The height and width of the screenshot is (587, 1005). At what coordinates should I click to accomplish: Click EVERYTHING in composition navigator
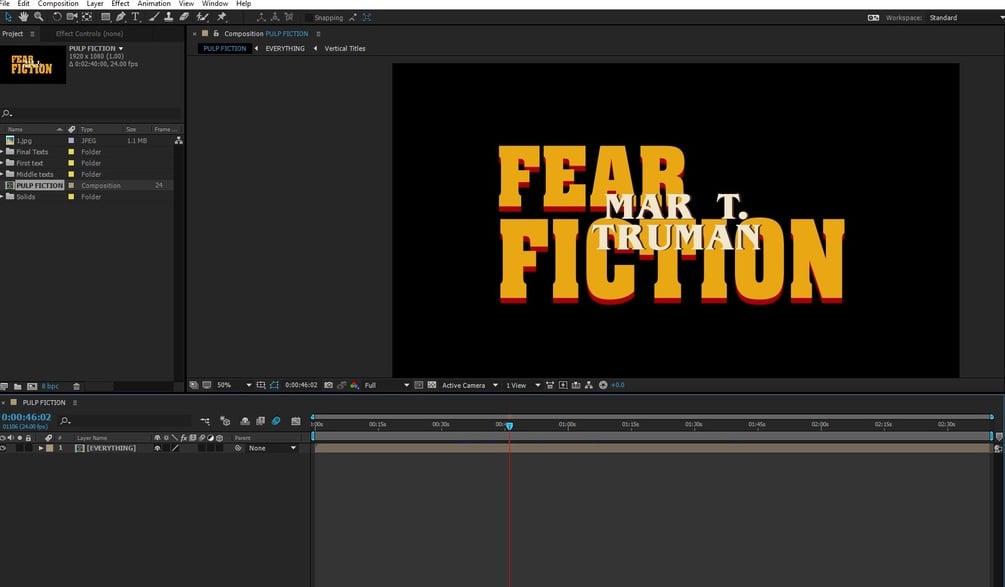point(285,49)
